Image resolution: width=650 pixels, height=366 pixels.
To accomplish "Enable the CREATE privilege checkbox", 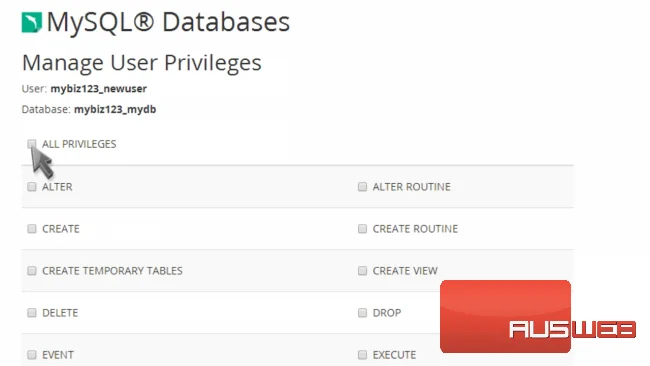I will pos(32,229).
